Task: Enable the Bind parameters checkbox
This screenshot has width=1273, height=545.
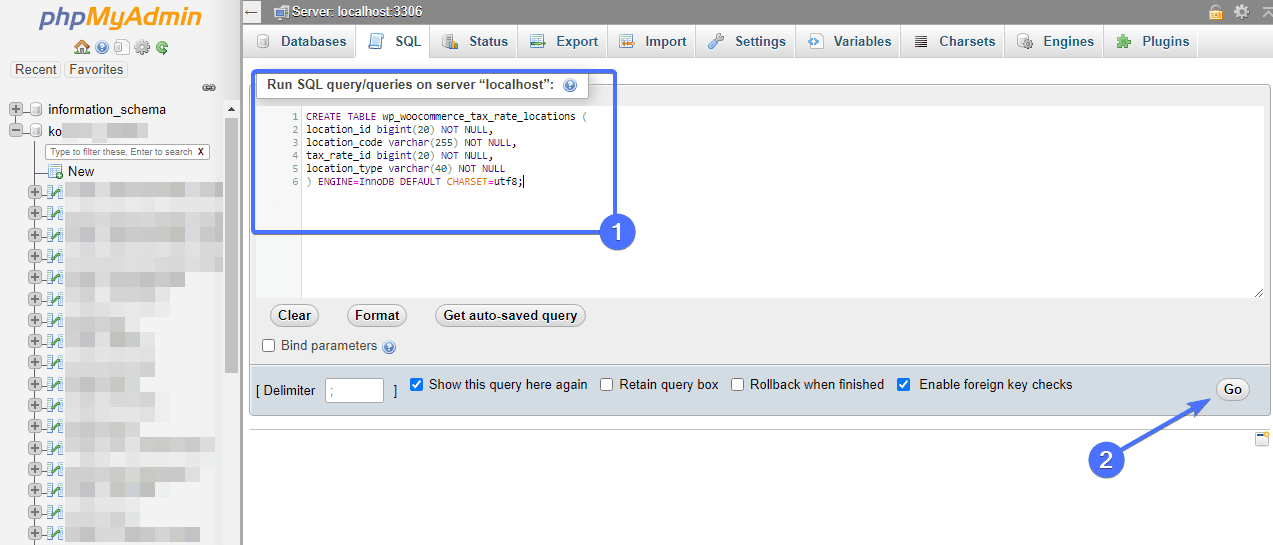Action: click(268, 346)
